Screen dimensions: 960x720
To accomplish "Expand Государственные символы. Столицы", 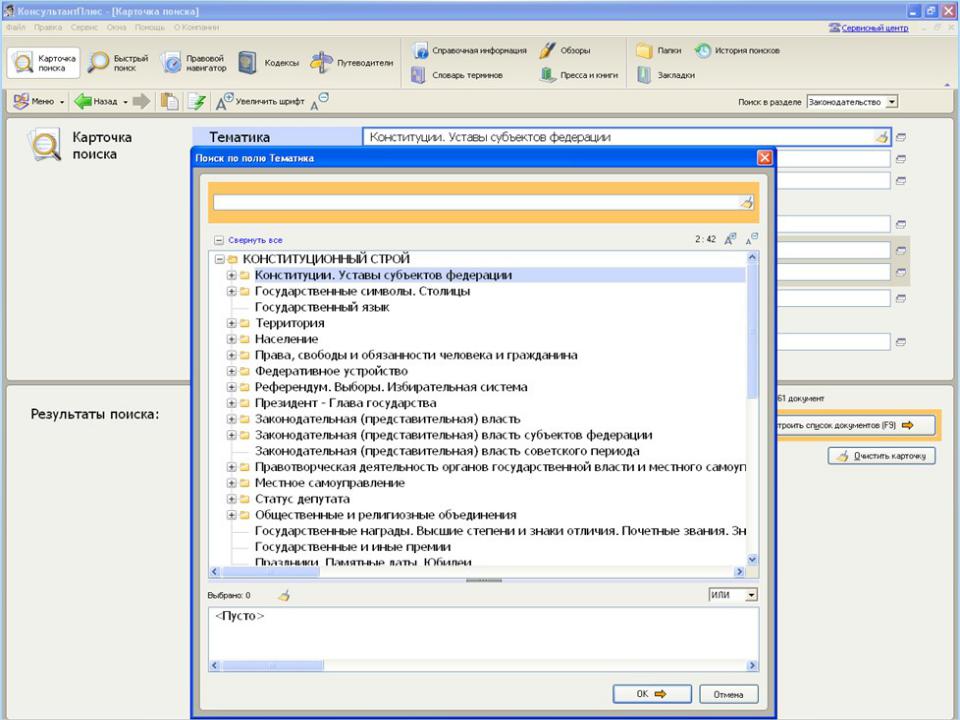I will (x=232, y=291).
